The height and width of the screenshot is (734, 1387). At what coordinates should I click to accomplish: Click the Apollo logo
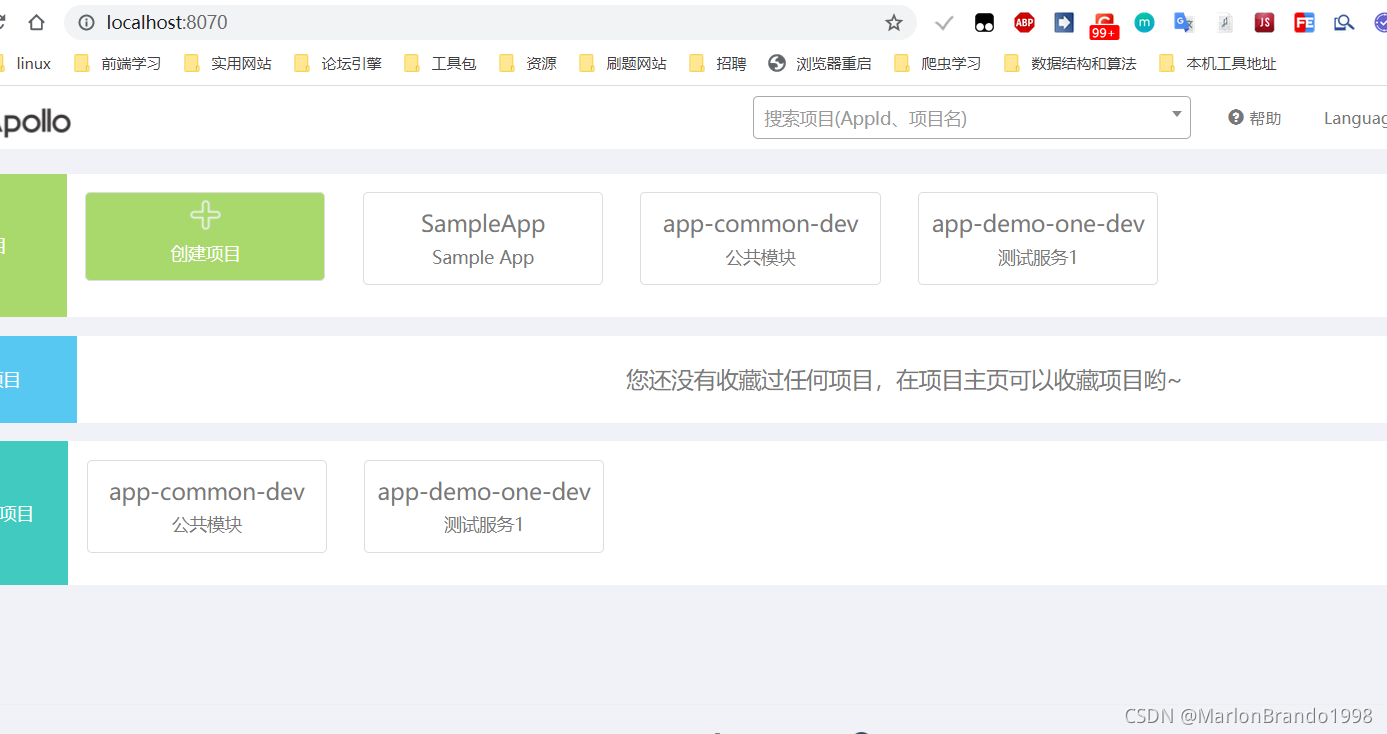tap(35, 122)
